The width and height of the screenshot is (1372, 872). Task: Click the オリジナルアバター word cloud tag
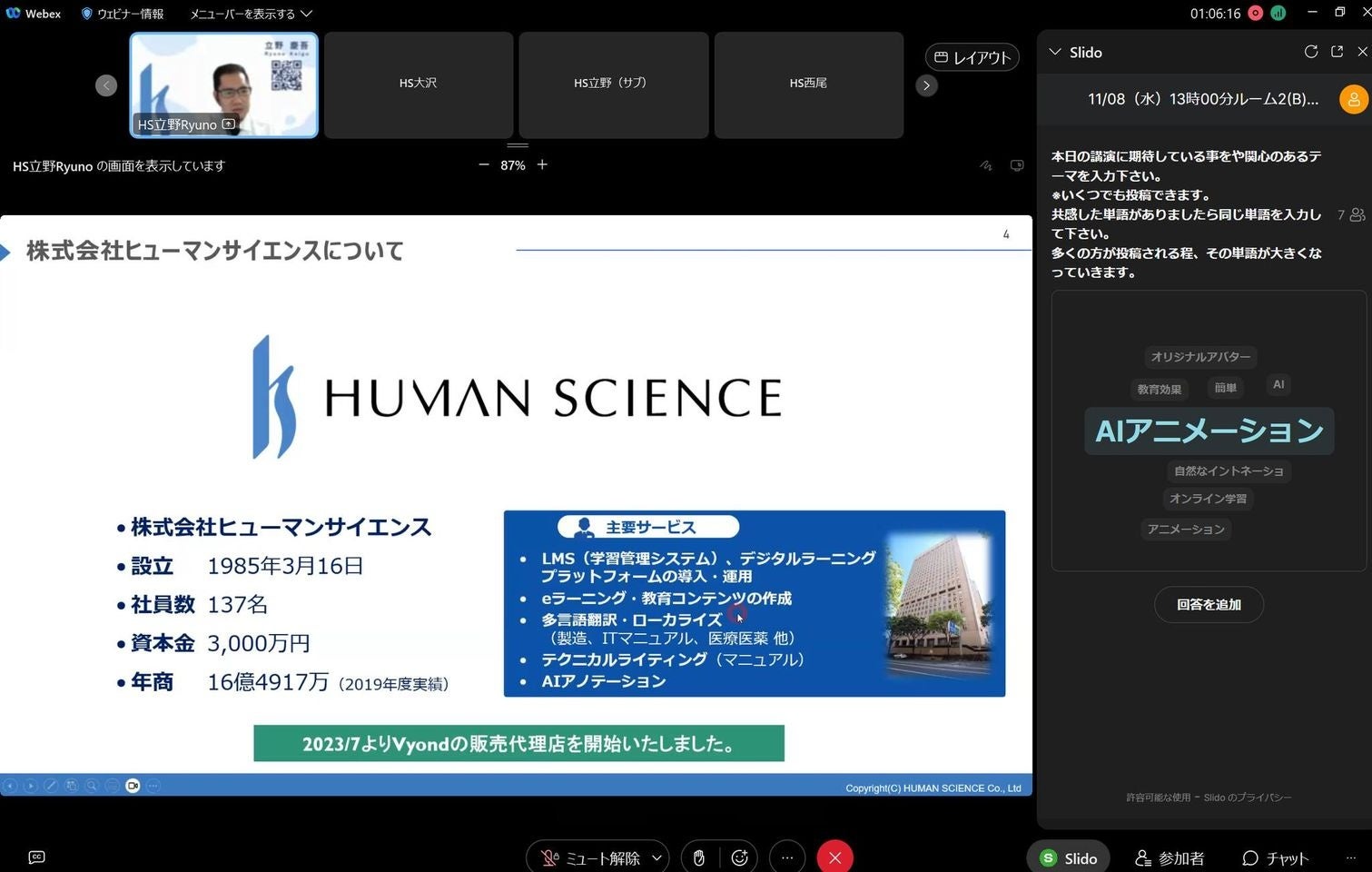click(x=1200, y=357)
